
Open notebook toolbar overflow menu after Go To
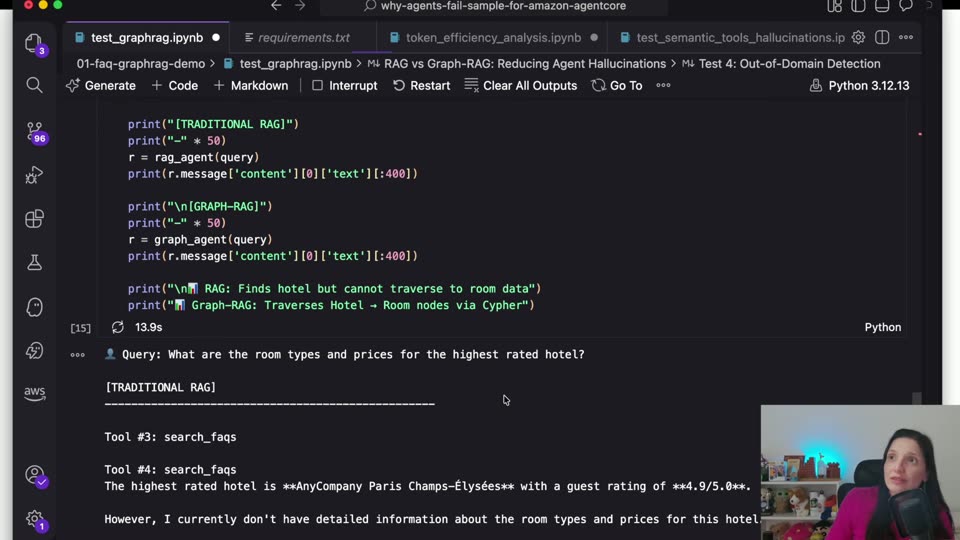click(x=663, y=86)
